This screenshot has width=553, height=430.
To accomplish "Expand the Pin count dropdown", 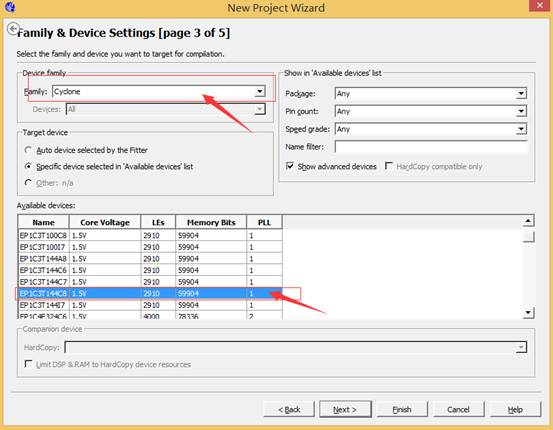I will click(x=431, y=111).
